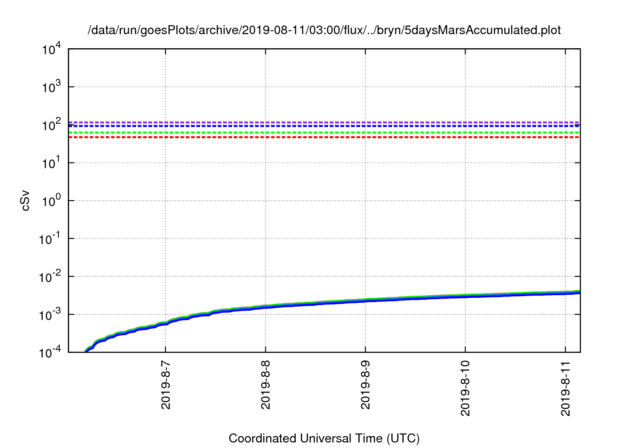
Task: Click the green dashed threshold line
Action: pos(324,133)
